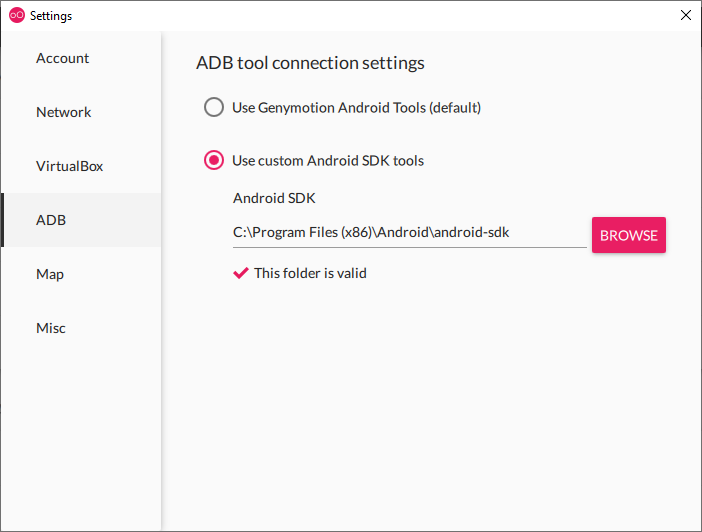Click the 'Android SDK' field label
Screen dimensions: 702x532
click(x=274, y=198)
